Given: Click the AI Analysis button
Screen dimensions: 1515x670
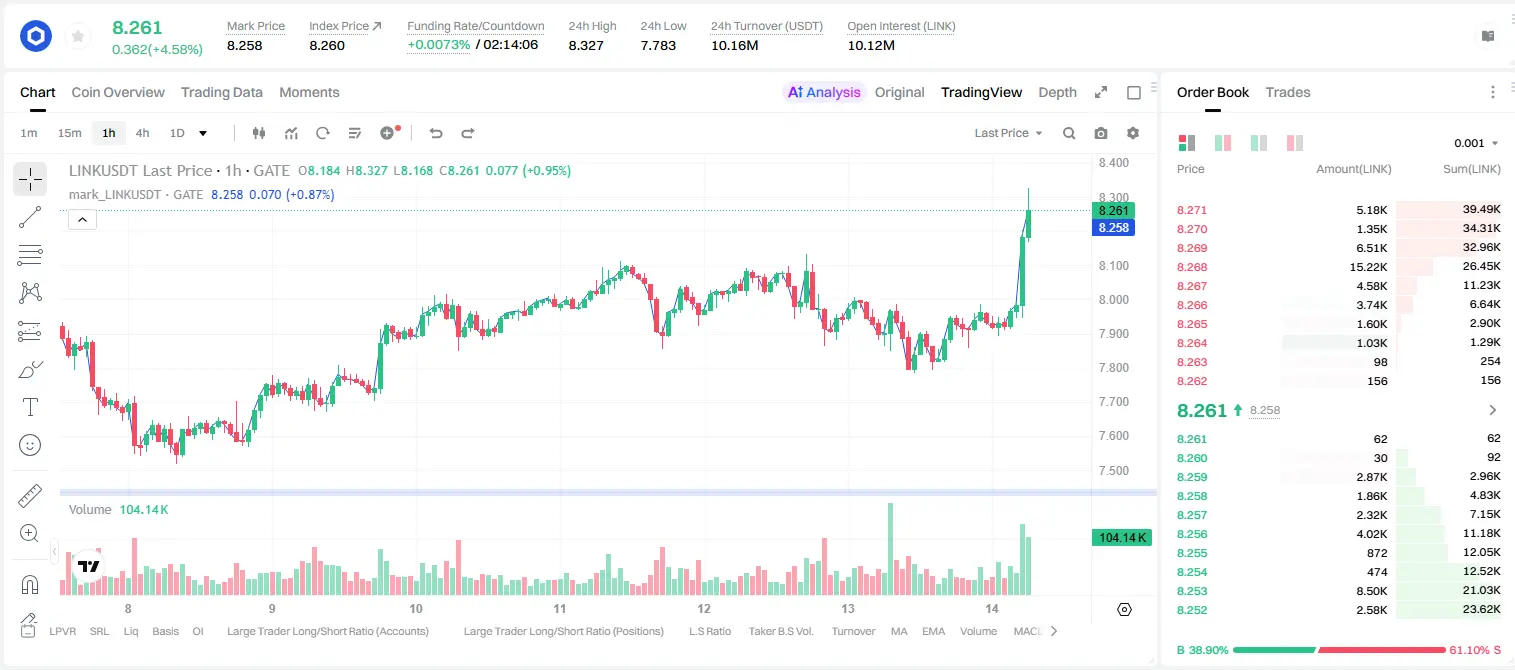Looking at the screenshot, I should (x=823, y=92).
